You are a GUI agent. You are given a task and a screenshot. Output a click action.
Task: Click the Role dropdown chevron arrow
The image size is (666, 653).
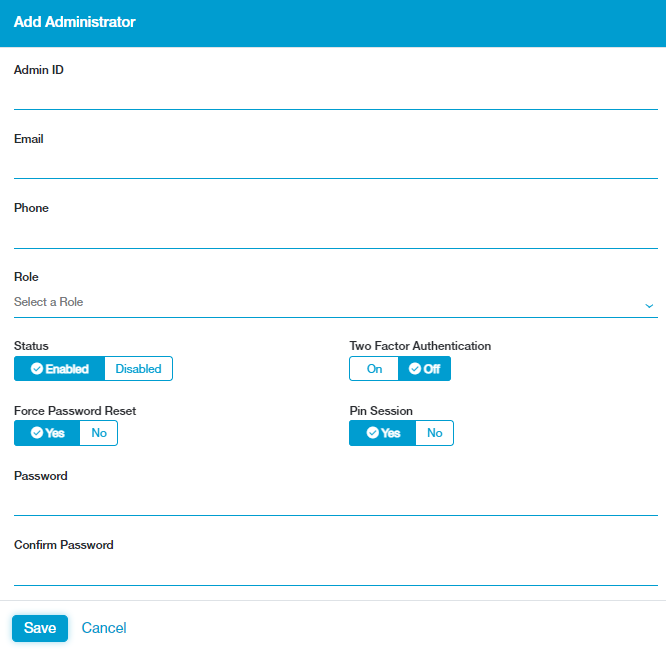pos(648,304)
